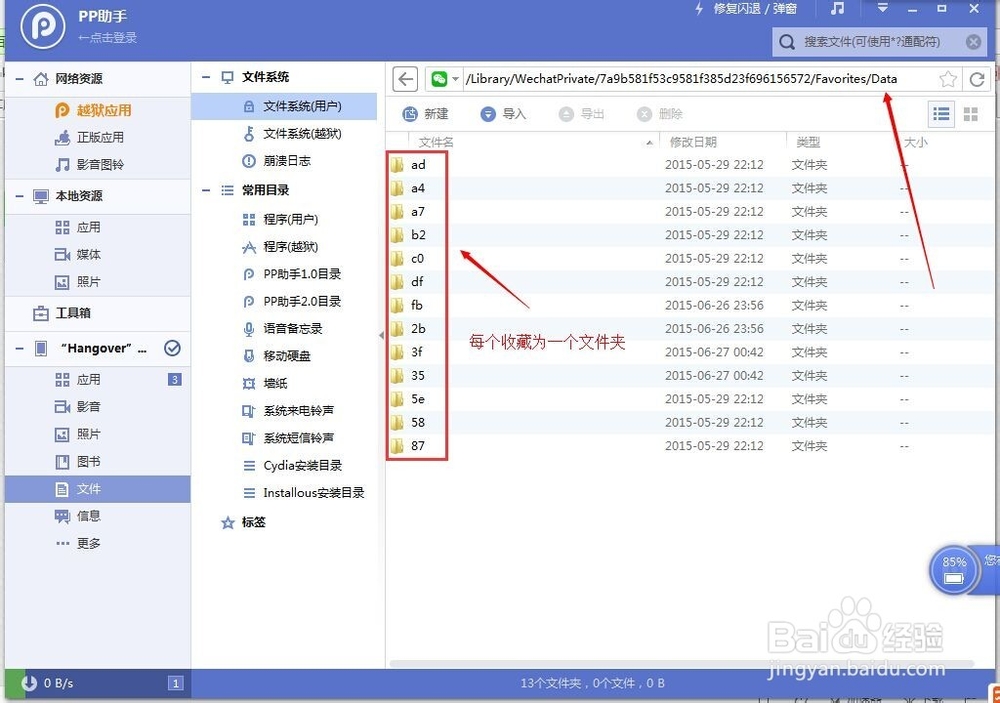Star the current Favorites/Data path

coord(947,78)
